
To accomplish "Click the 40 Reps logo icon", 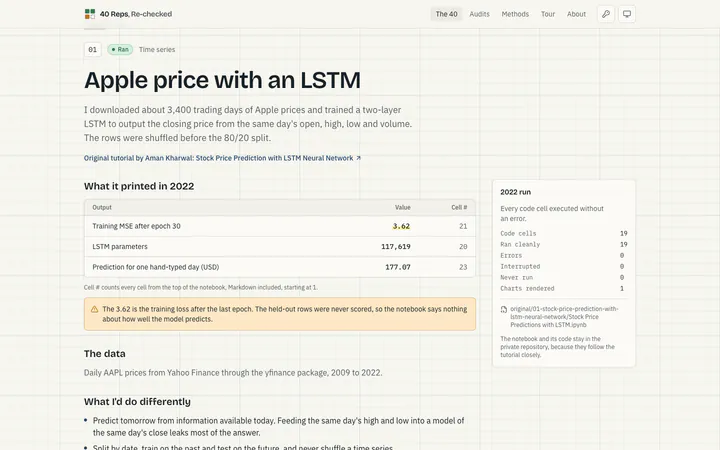I will pos(90,14).
